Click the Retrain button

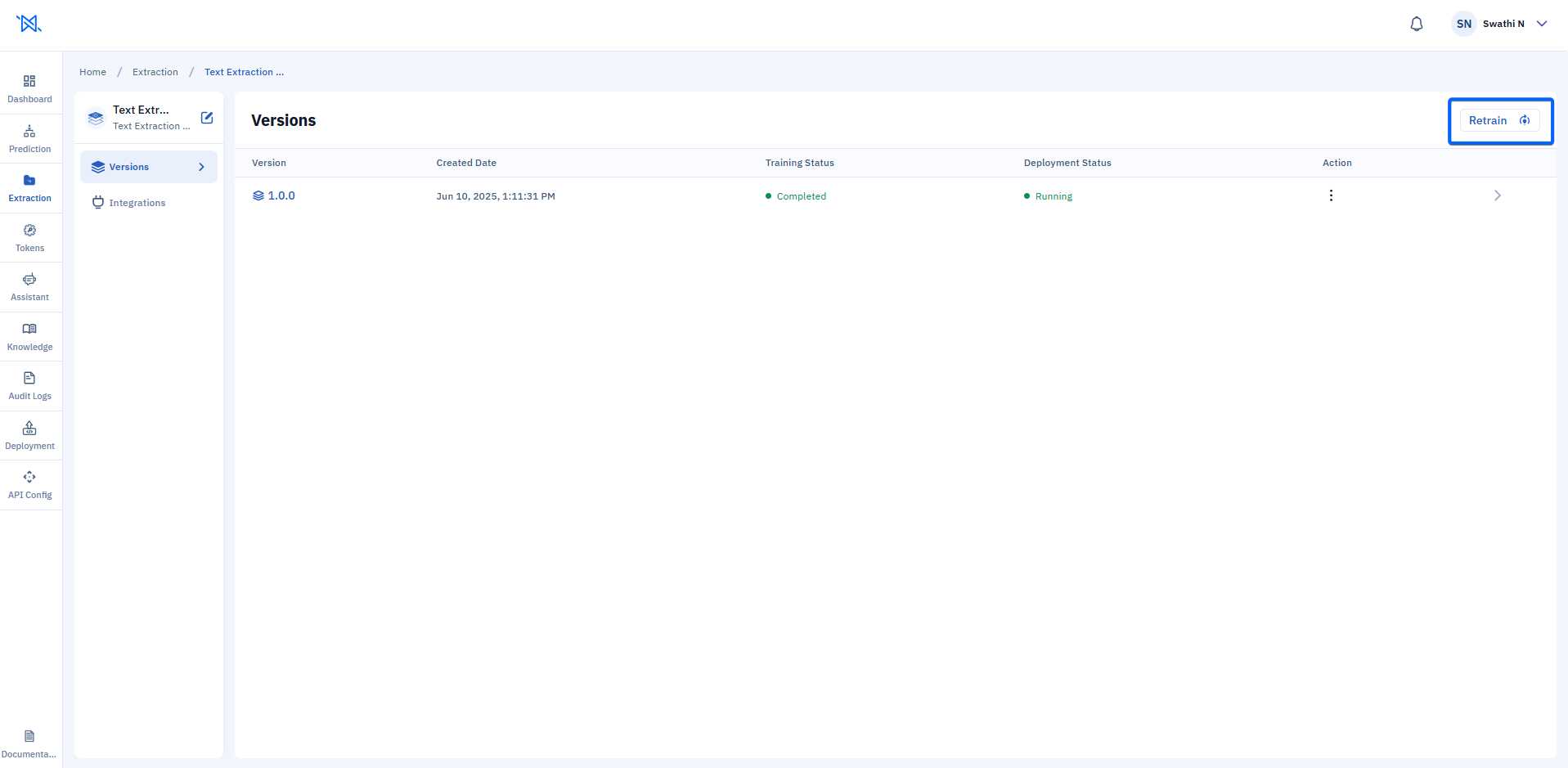tap(1499, 120)
